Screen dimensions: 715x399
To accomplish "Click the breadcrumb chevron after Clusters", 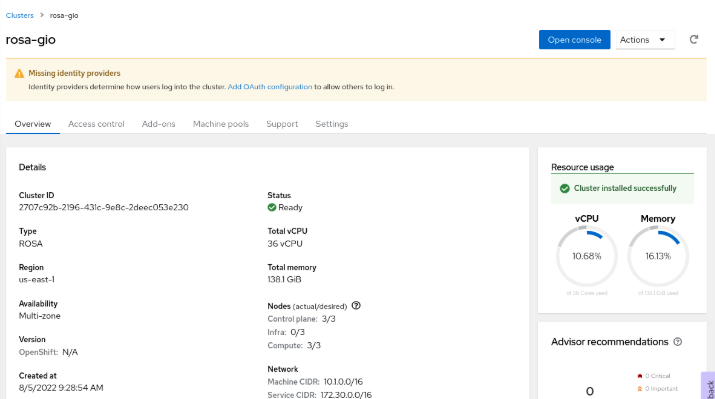I will coord(41,15).
